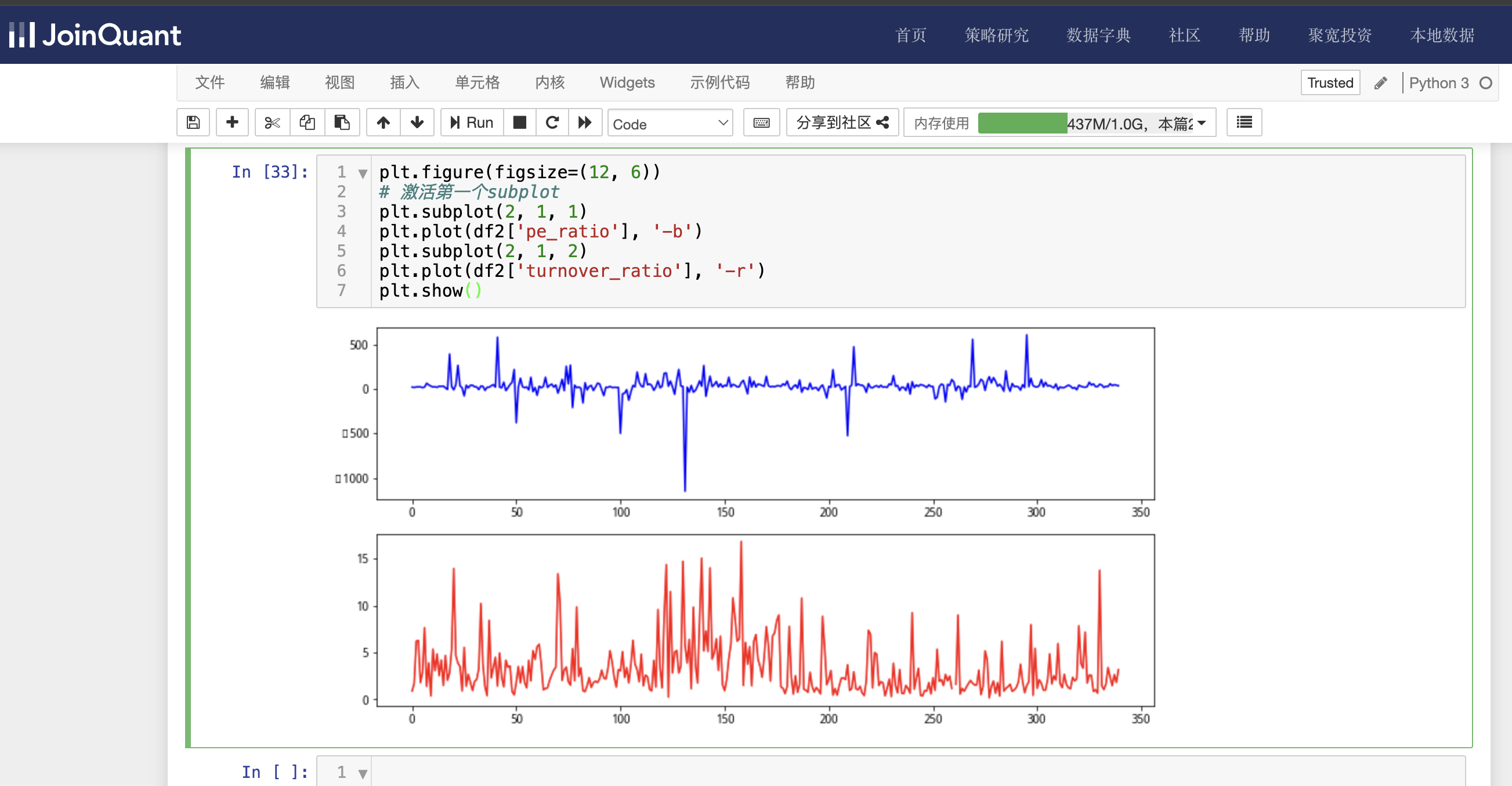Insert a new cell with plus icon

coord(233,122)
